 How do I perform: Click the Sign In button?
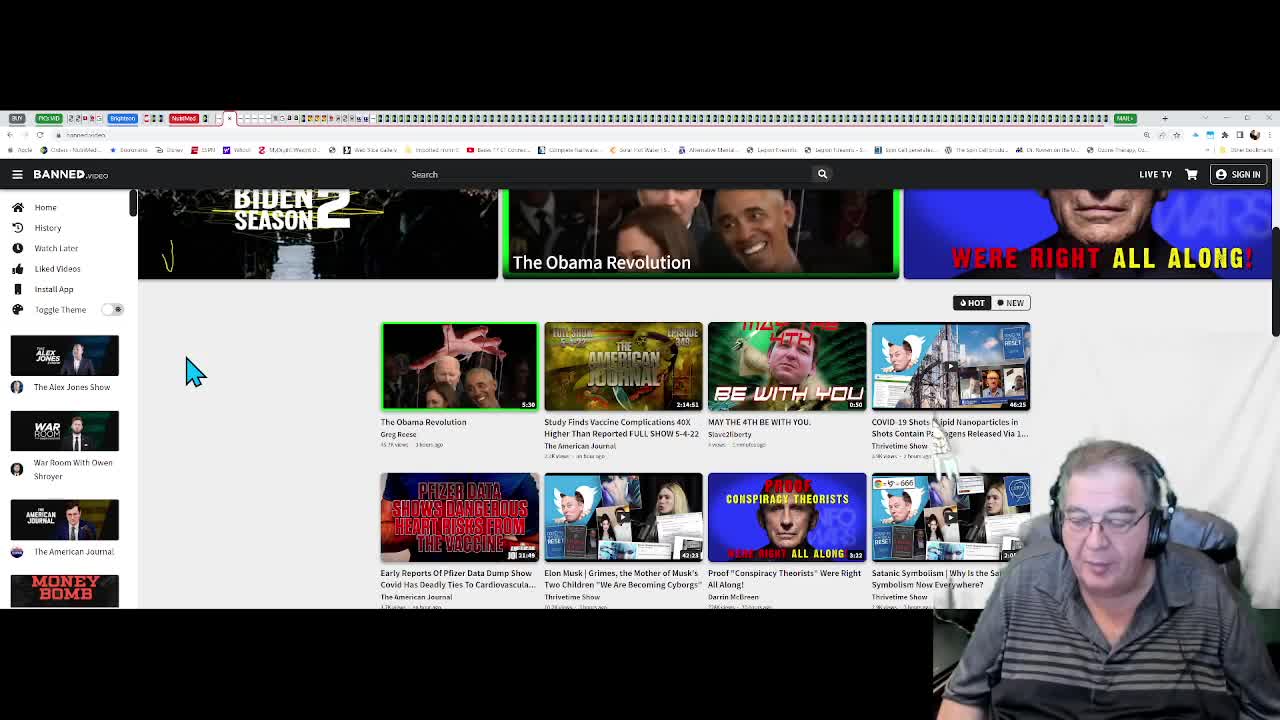pos(1238,174)
